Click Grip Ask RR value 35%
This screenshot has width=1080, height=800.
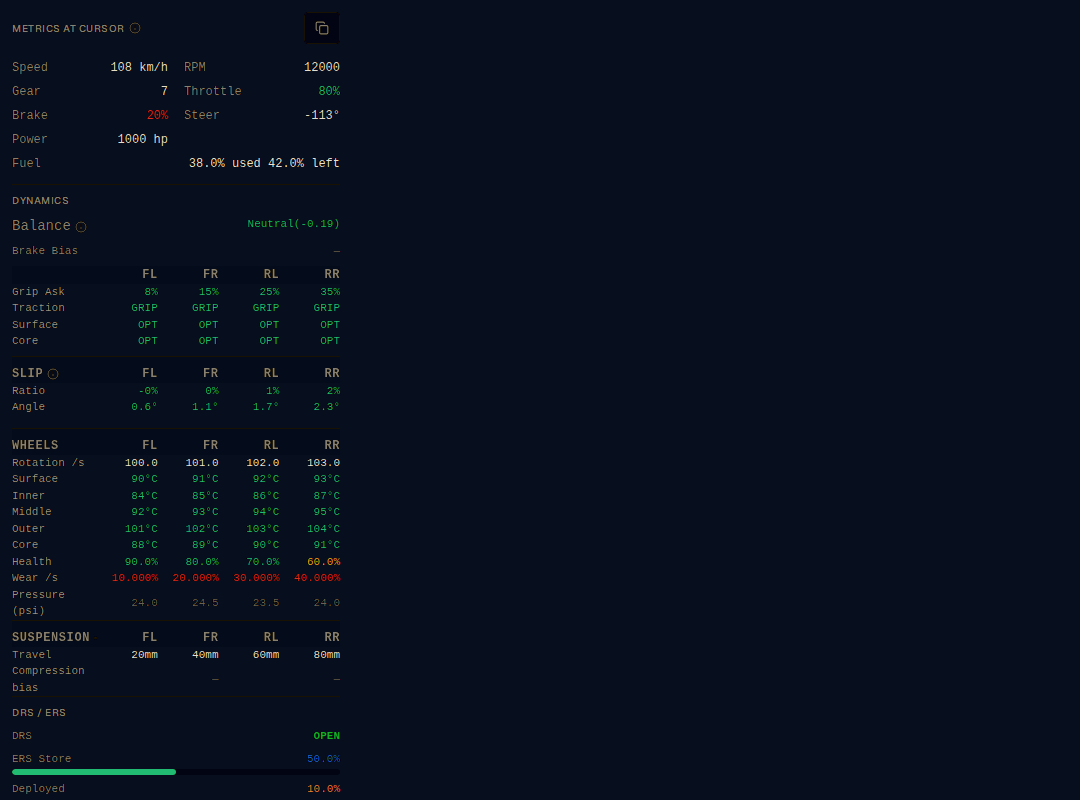[330, 292]
